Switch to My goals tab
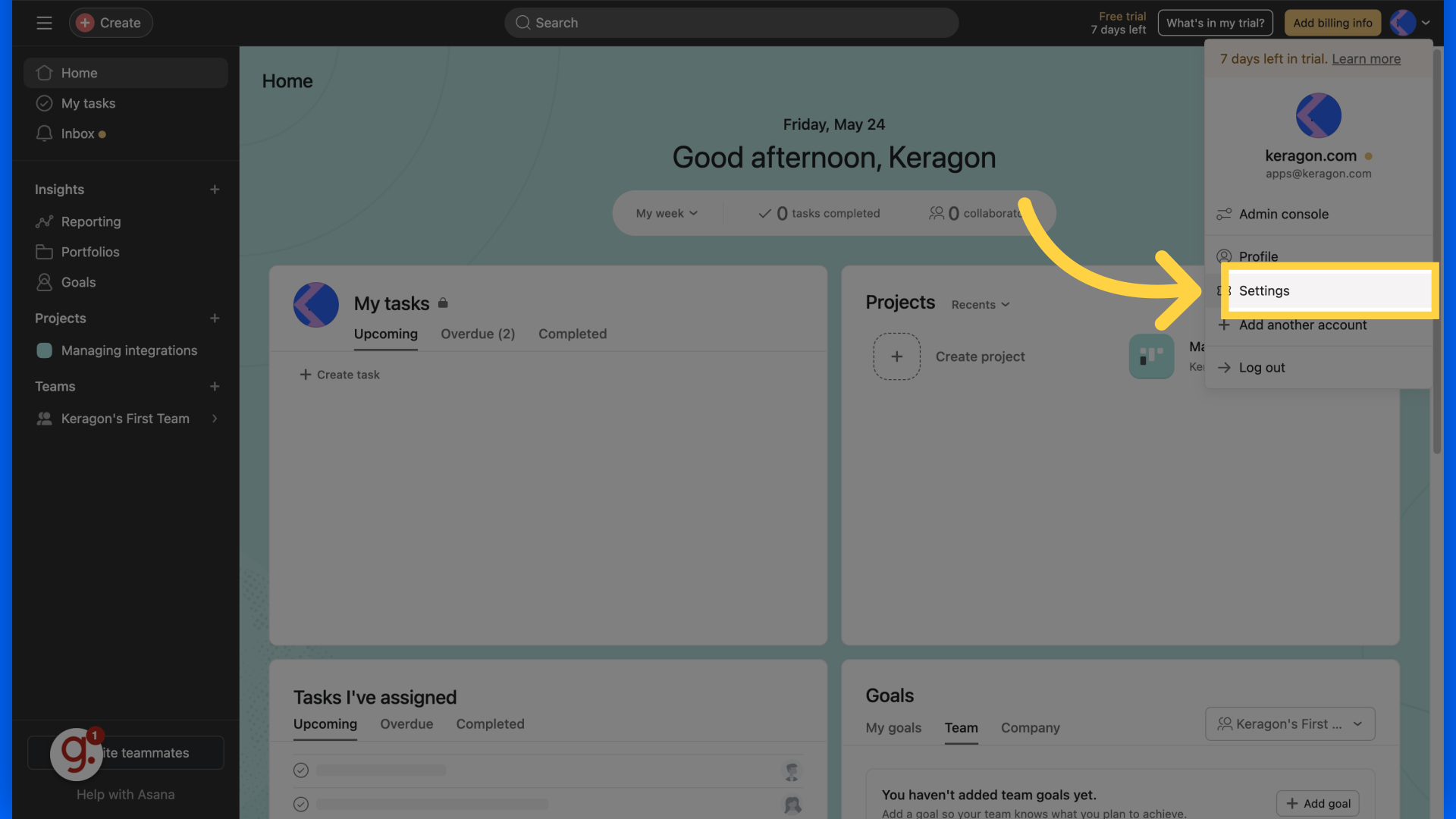This screenshot has height=819, width=1456. click(x=893, y=727)
